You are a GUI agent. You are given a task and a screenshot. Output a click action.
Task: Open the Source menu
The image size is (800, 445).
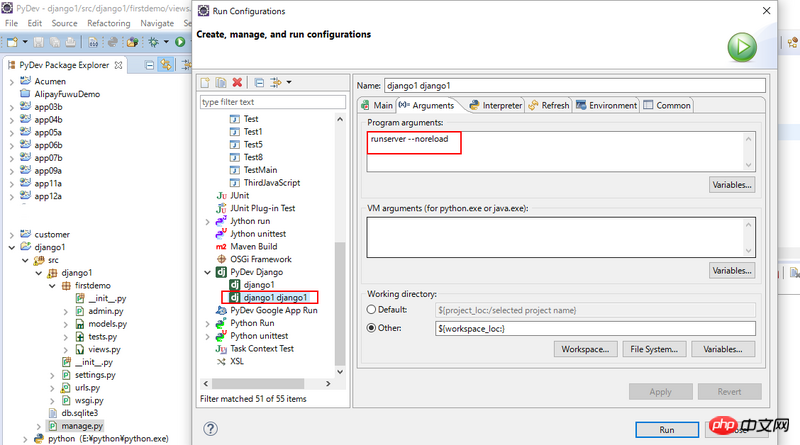64,23
